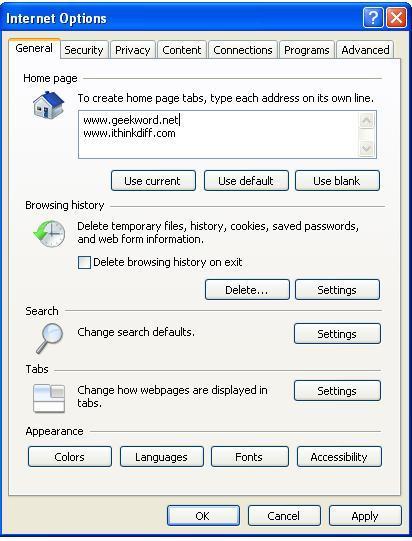
Task: Click the Tabs window icon
Action: click(x=49, y=399)
